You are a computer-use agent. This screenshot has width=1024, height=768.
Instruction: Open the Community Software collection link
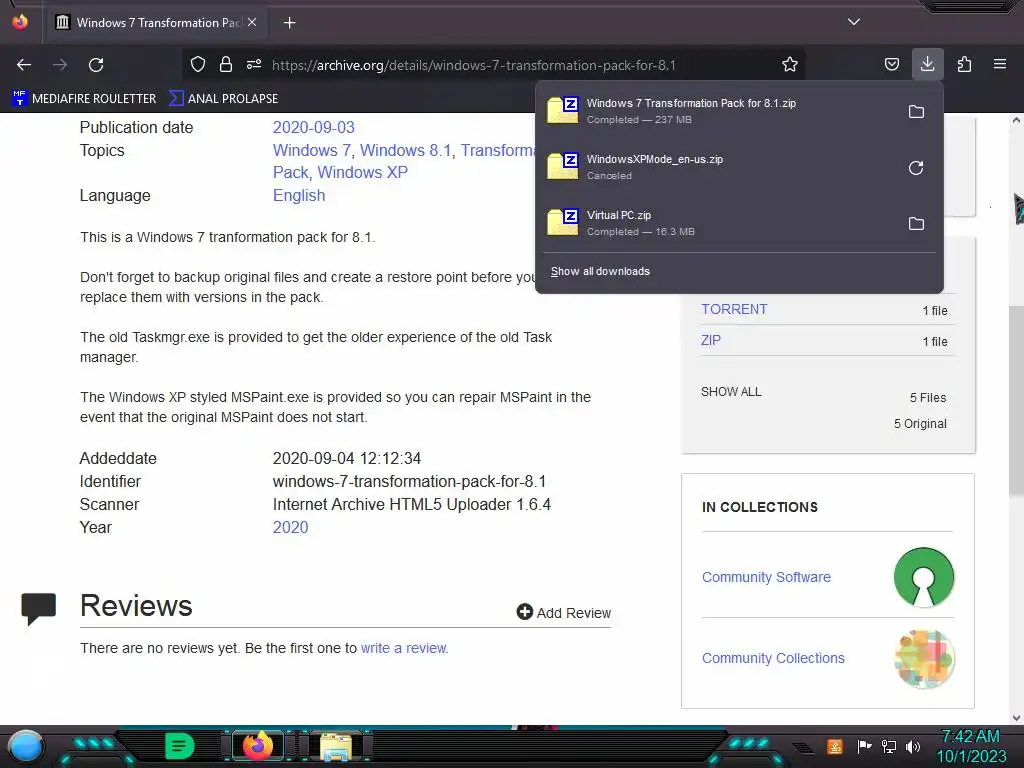(766, 577)
